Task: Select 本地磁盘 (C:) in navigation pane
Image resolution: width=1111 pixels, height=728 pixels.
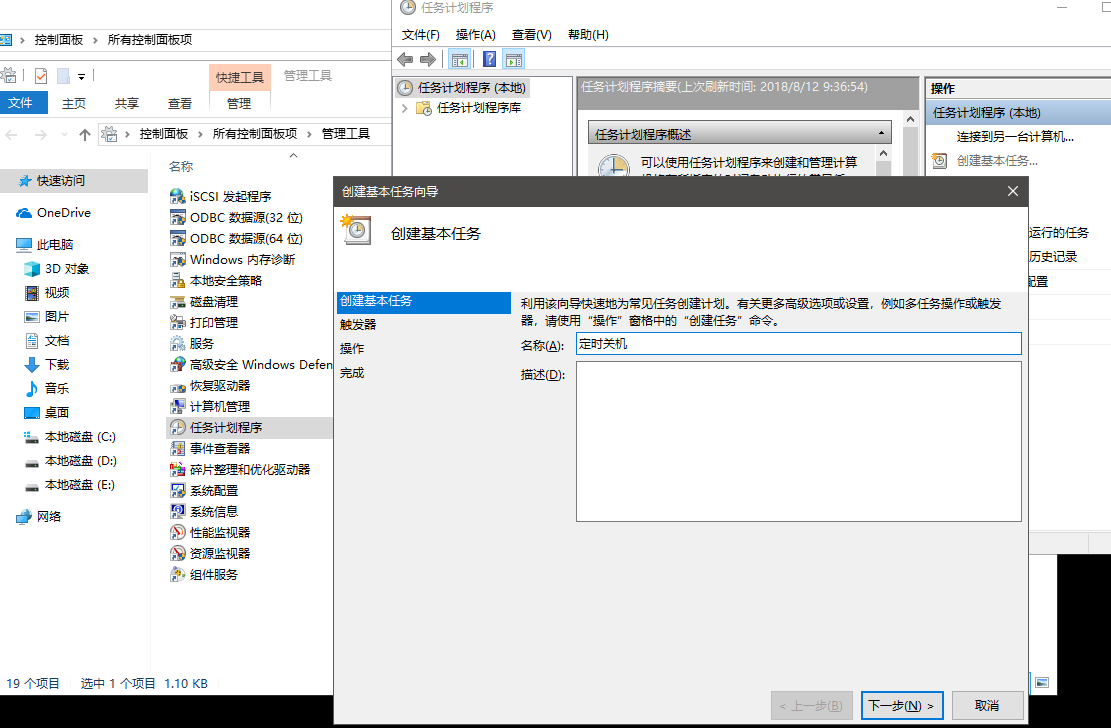Action: (x=70, y=437)
